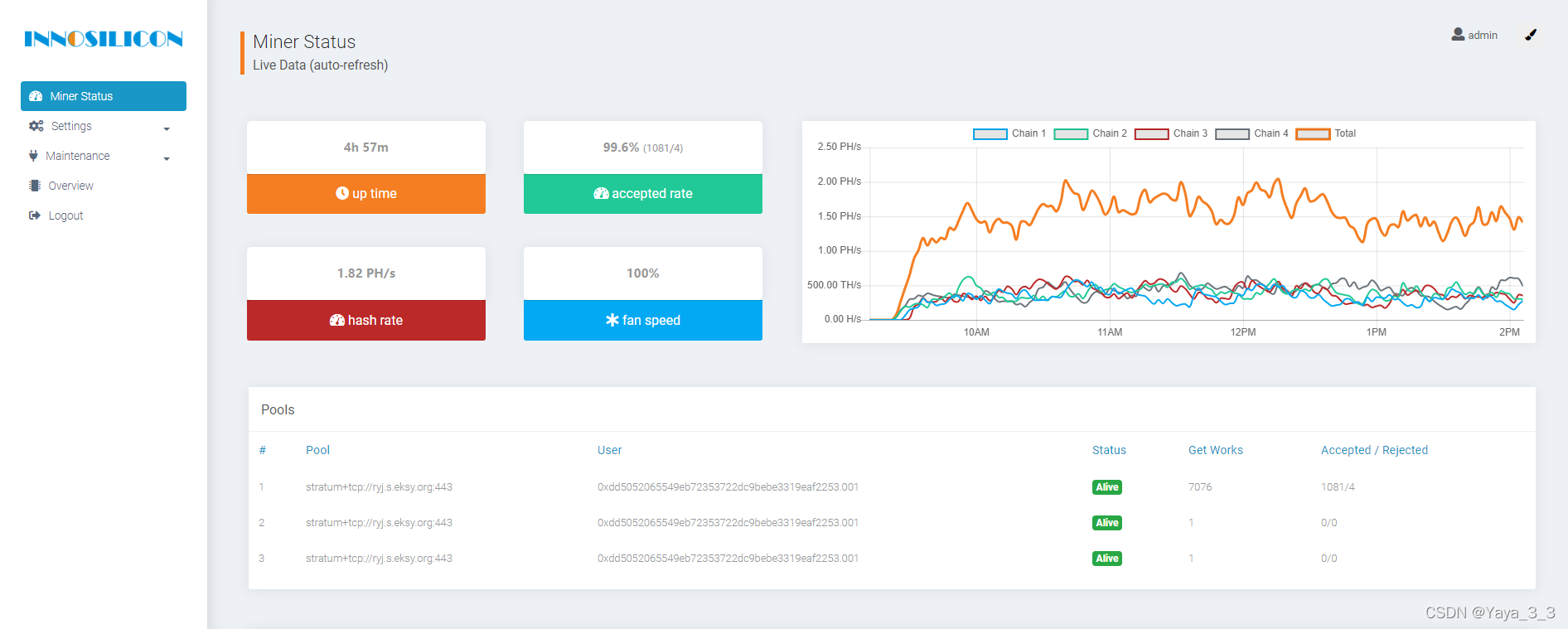Click the Miner Status dashboard icon

(36, 96)
